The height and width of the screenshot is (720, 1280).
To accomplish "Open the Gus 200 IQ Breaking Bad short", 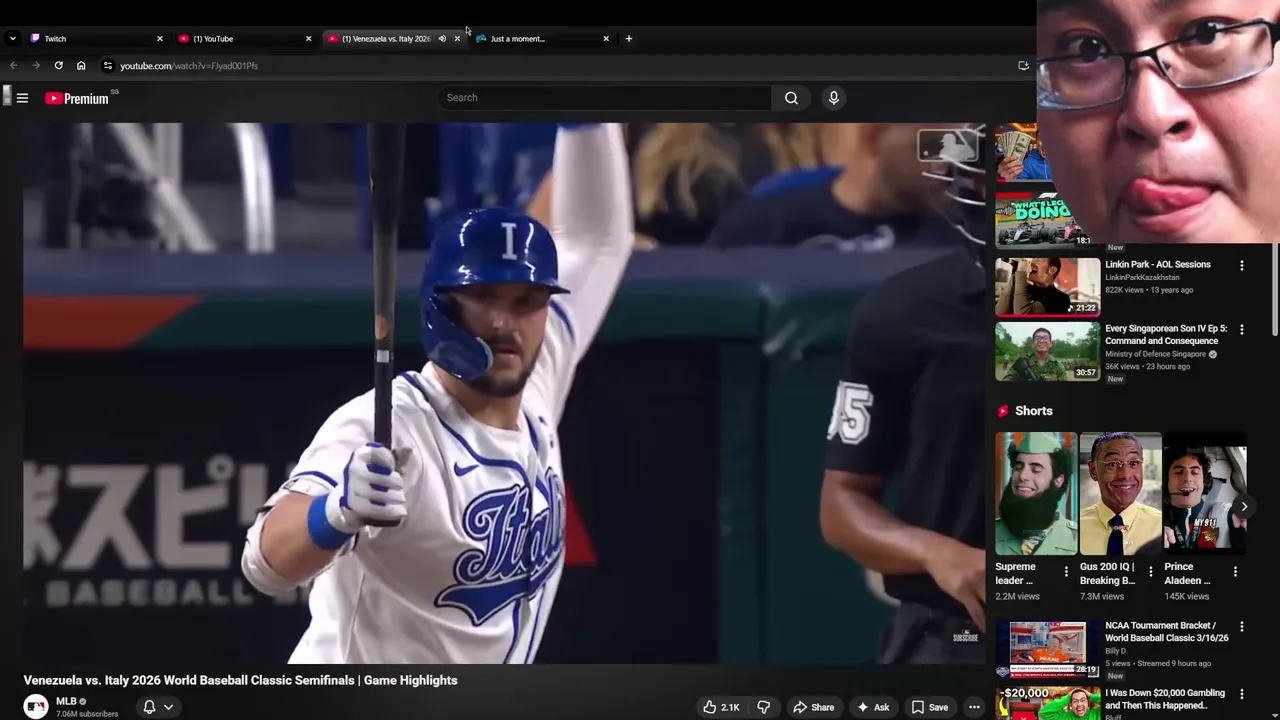I will pos(1120,493).
